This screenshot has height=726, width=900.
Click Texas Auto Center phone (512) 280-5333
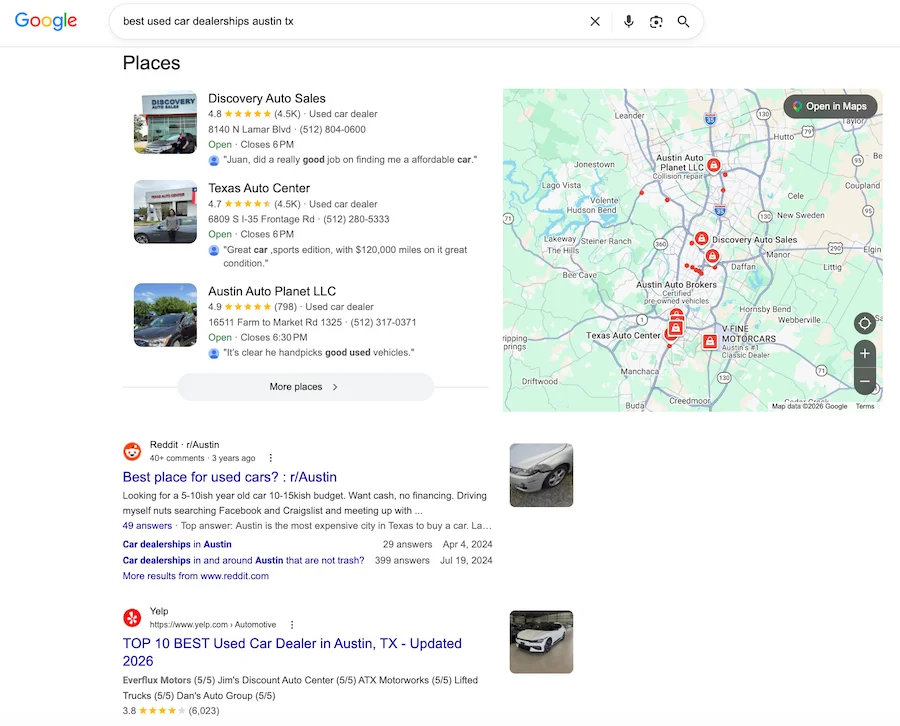click(x=356, y=219)
